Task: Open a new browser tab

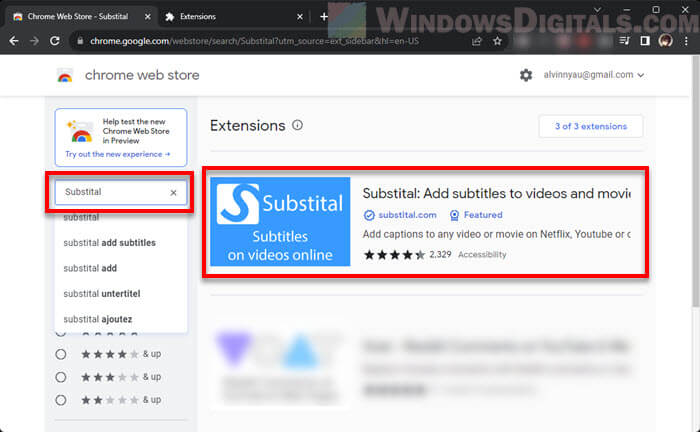Action: [324, 17]
